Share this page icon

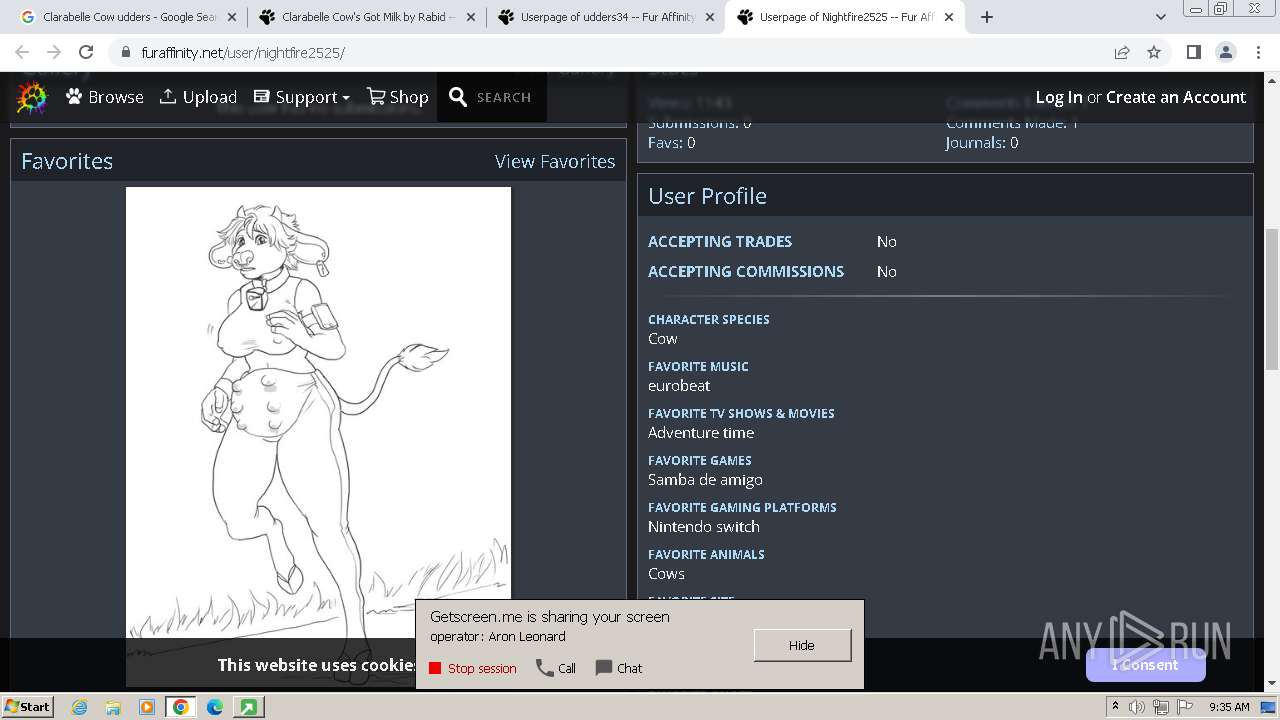click(1122, 52)
